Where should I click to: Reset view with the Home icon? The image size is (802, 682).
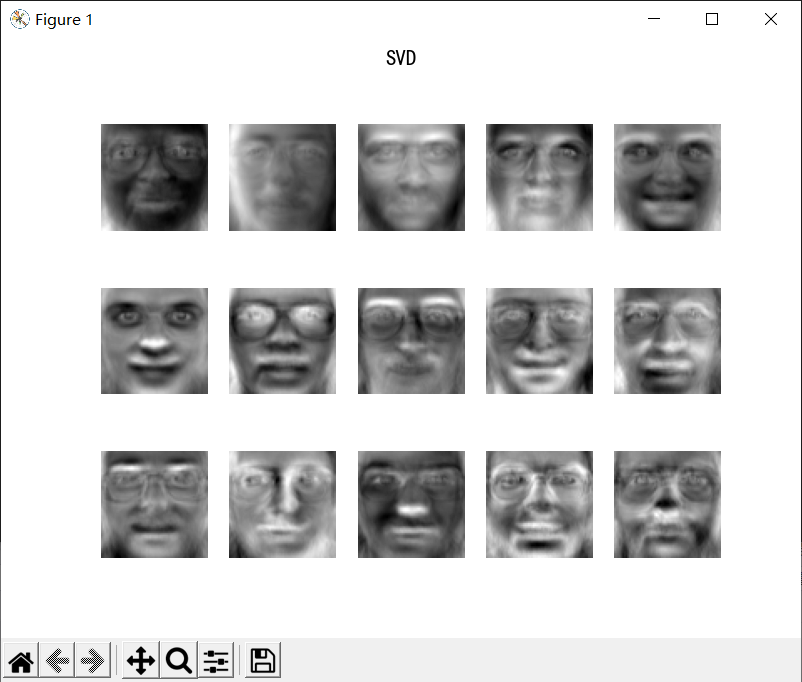21,661
